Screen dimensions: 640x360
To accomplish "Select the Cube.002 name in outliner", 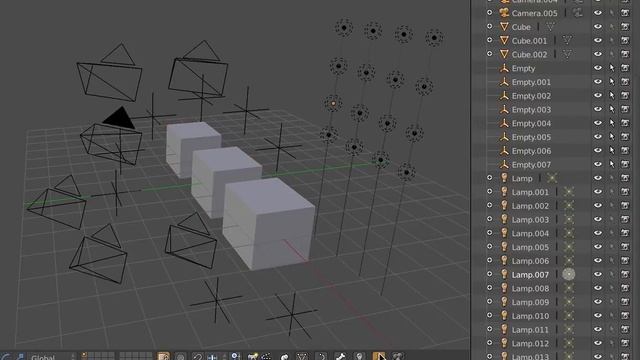I will (529, 55).
